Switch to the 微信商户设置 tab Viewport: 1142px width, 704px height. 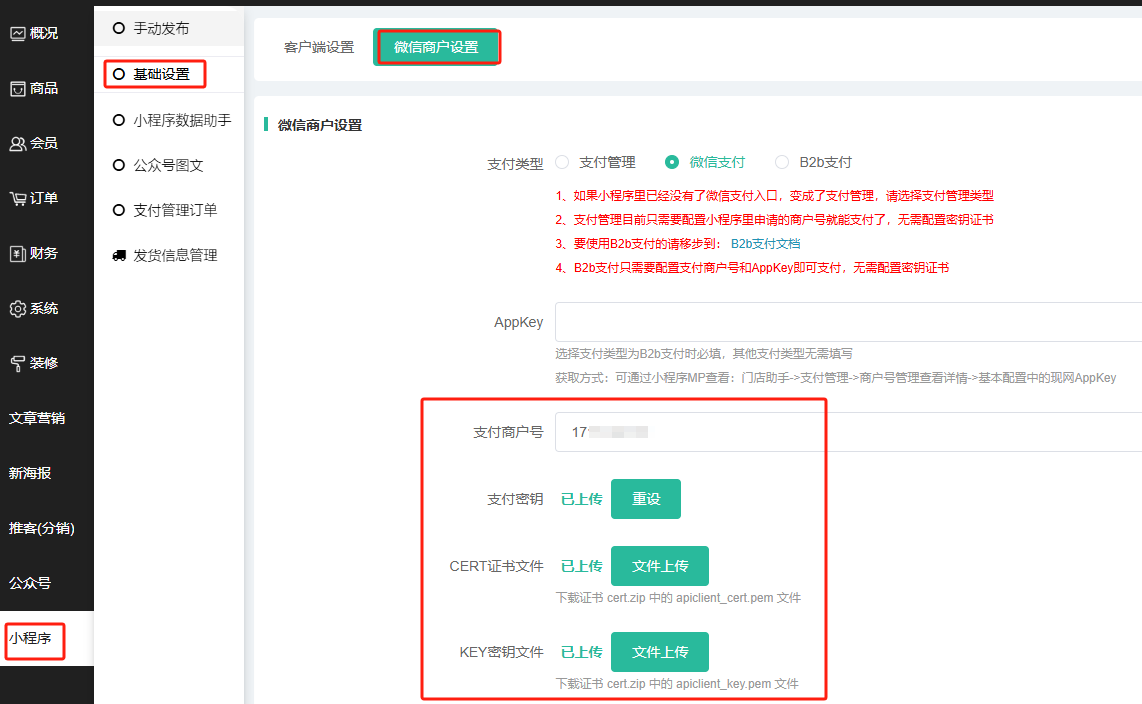[x=436, y=47]
